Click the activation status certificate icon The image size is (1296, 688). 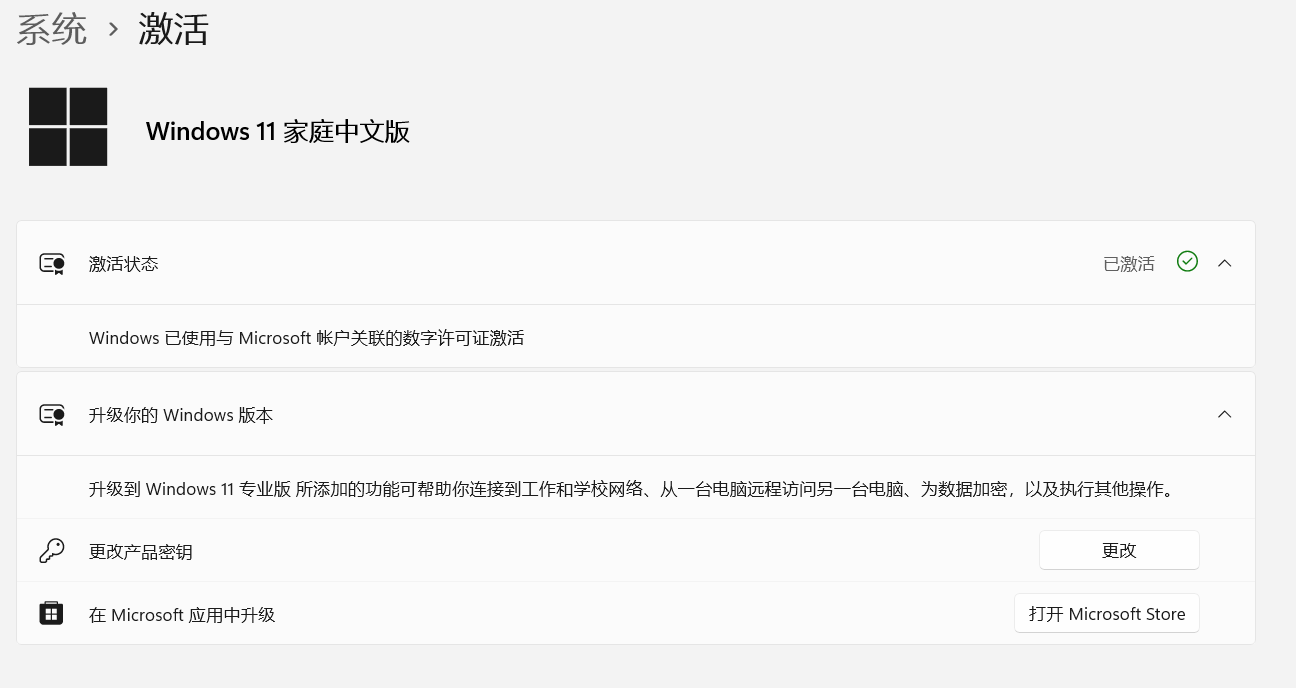pos(52,264)
